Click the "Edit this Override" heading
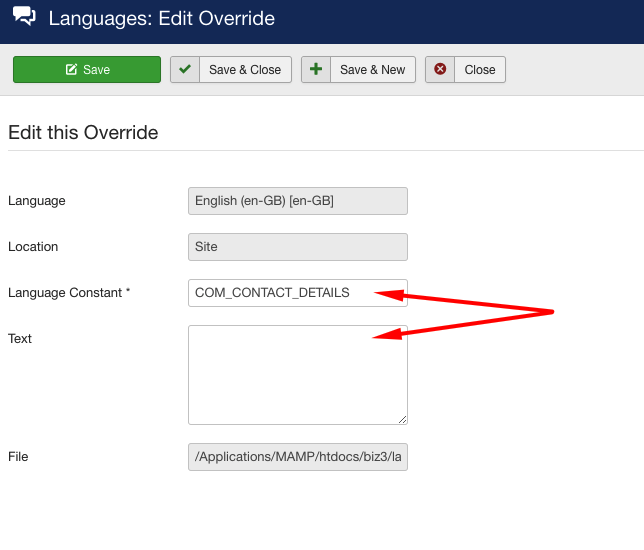The width and height of the screenshot is (644, 550). [x=83, y=132]
